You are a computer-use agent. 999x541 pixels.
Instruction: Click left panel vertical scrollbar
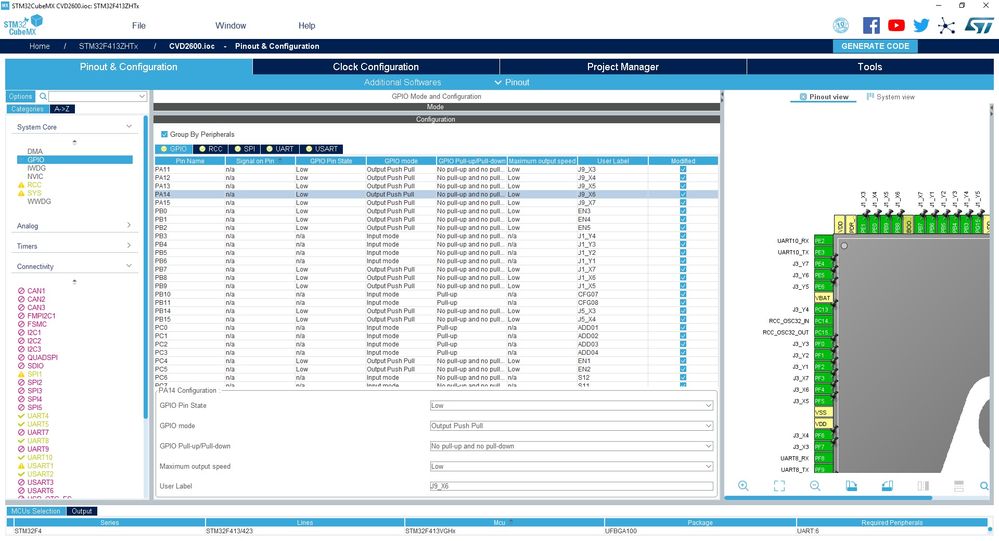point(145,268)
